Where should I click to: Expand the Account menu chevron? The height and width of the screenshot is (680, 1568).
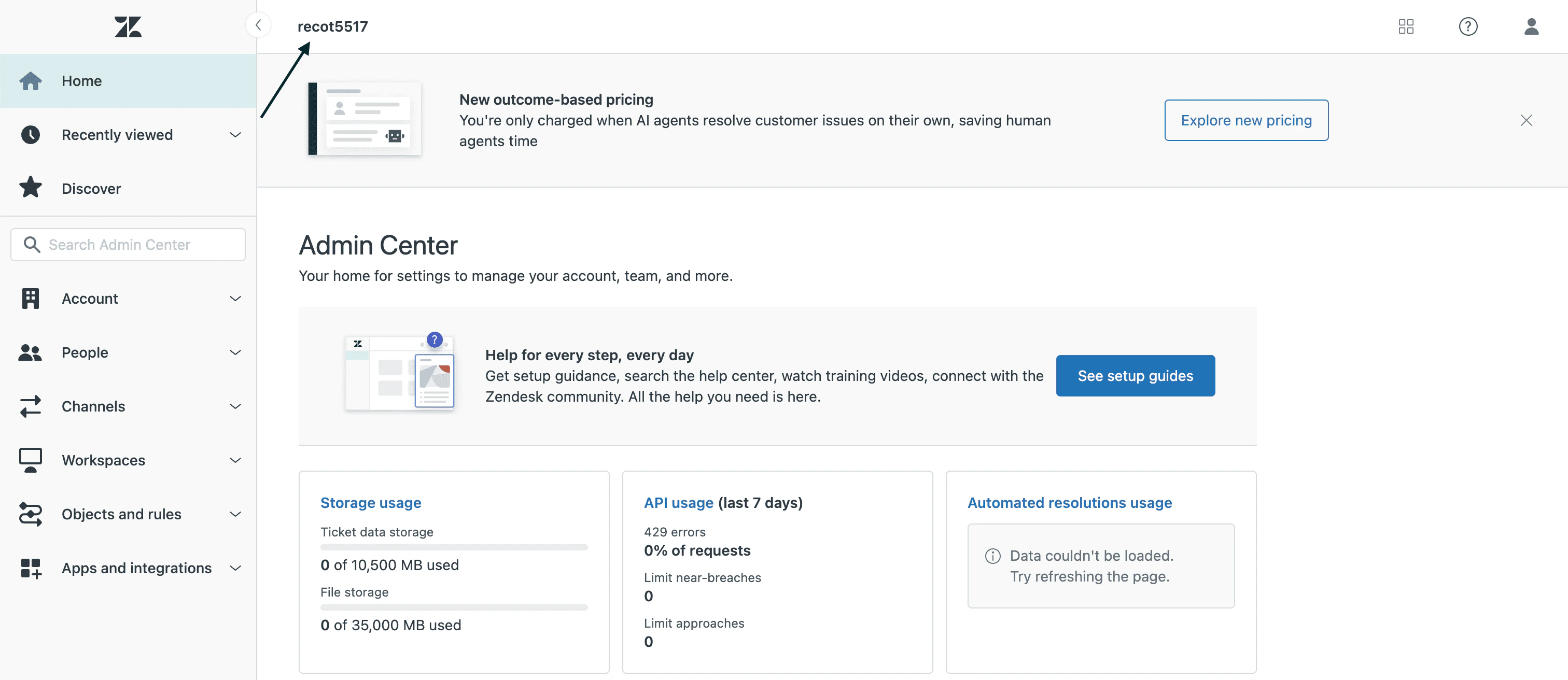coord(235,299)
